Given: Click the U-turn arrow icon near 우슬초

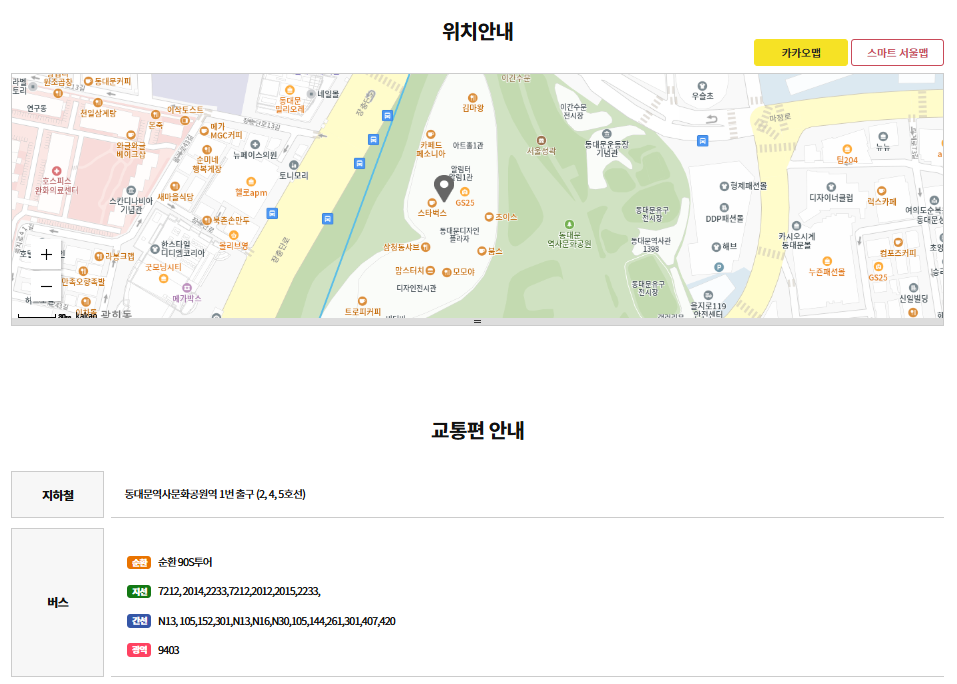Looking at the screenshot, I should [x=711, y=117].
